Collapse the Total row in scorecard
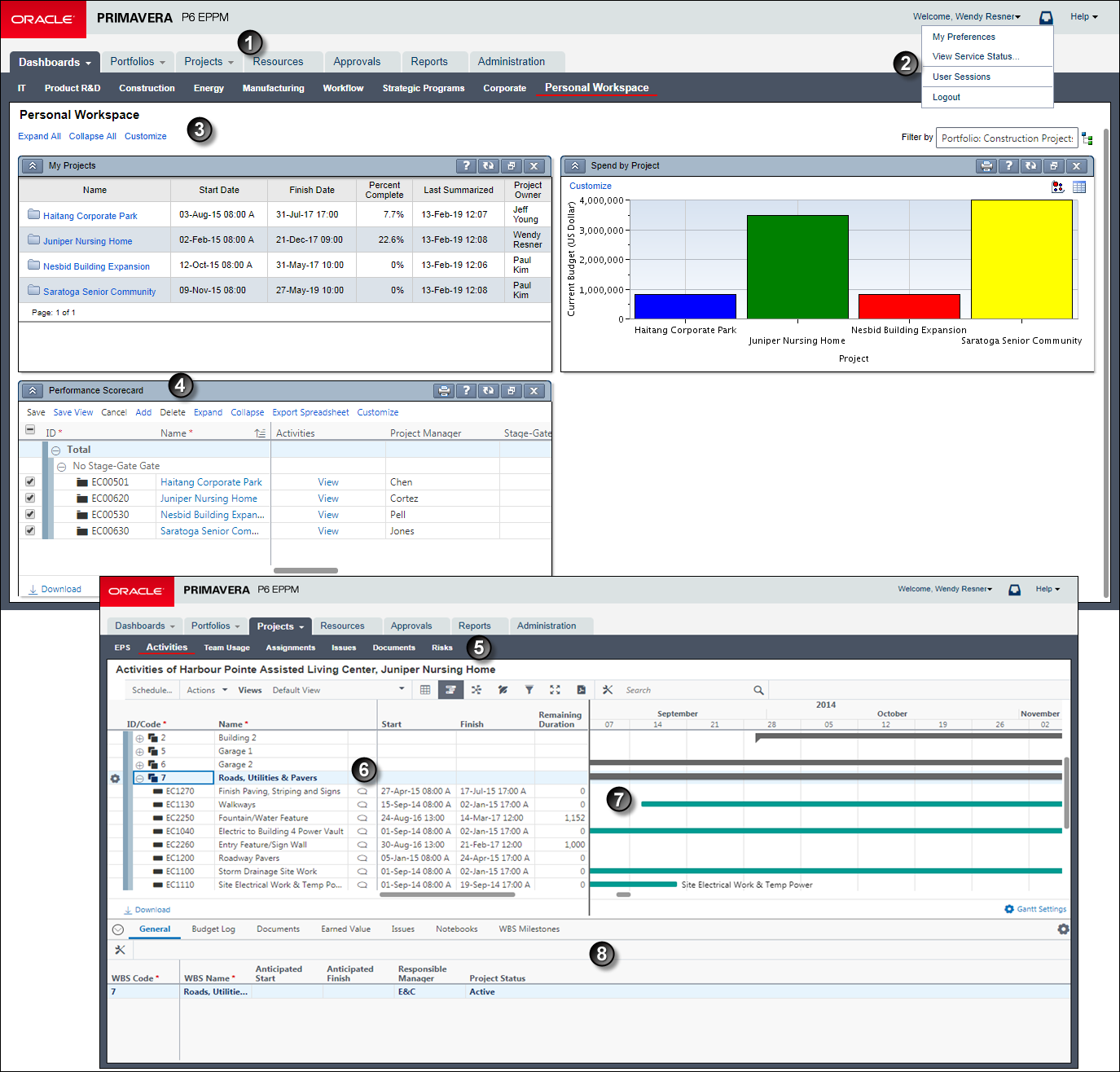This screenshot has width=1120, height=1072. [56, 450]
